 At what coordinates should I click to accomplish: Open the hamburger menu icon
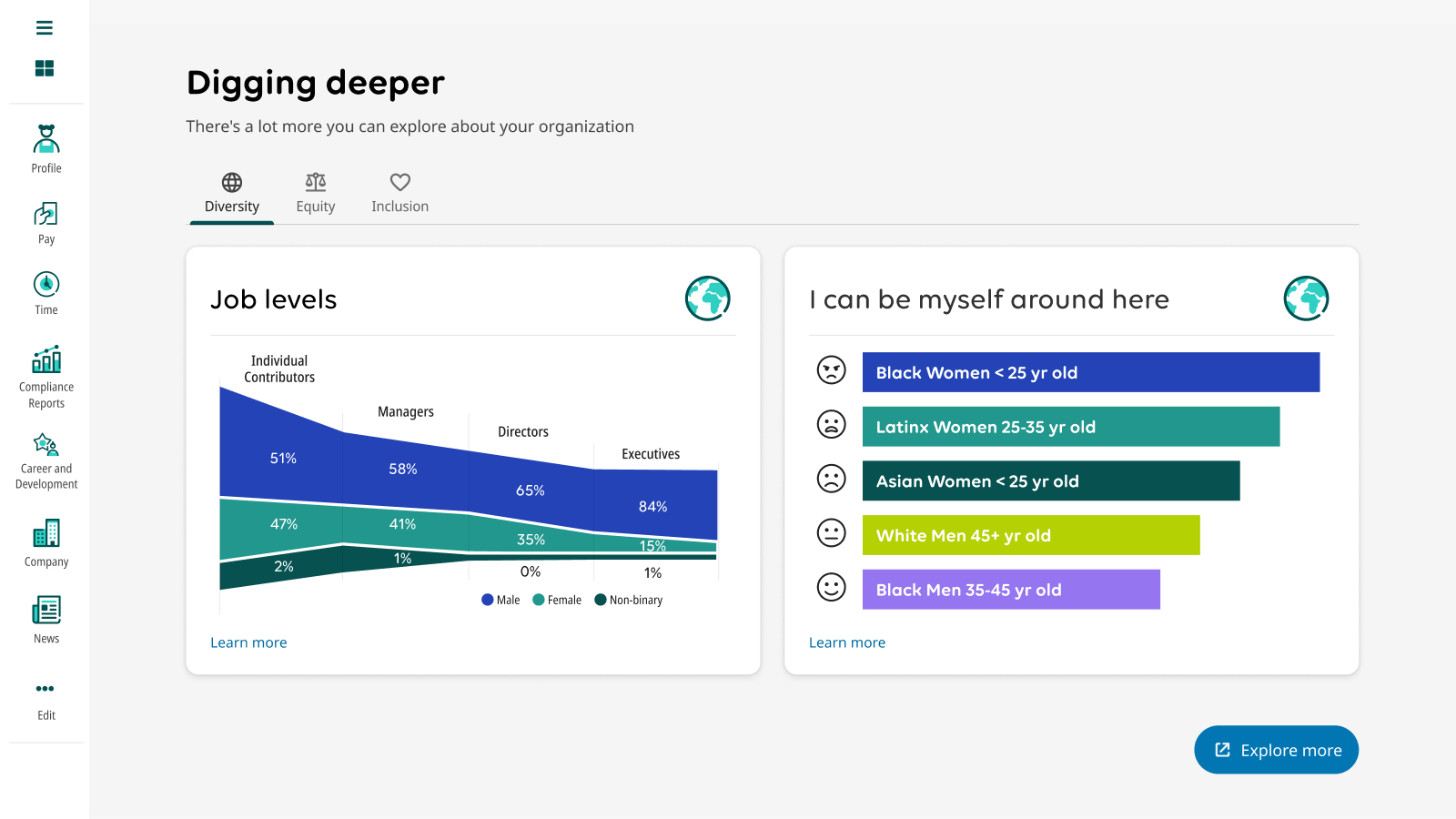pyautogui.click(x=45, y=28)
